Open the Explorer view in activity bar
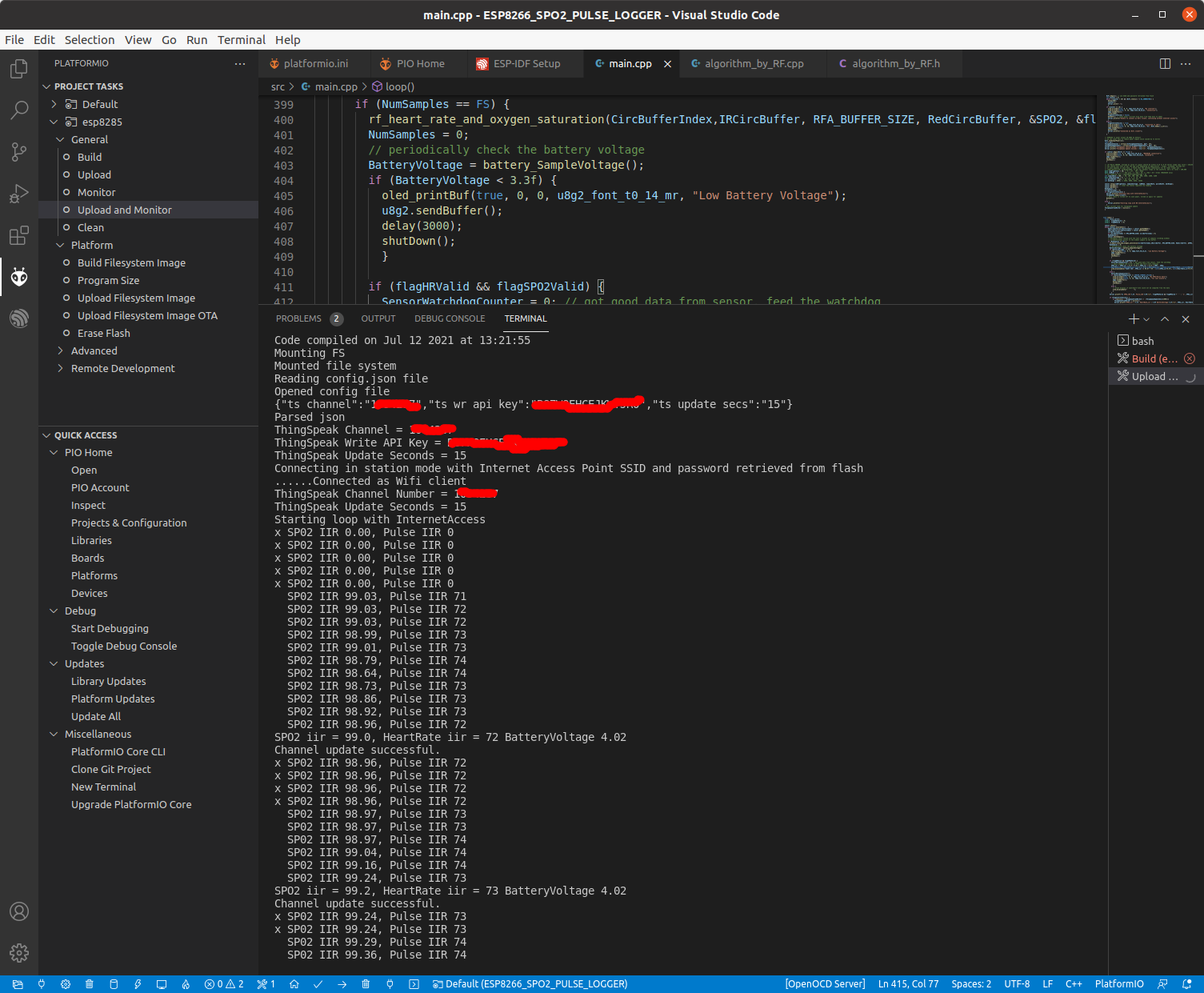This screenshot has width=1204, height=993. 19,69
